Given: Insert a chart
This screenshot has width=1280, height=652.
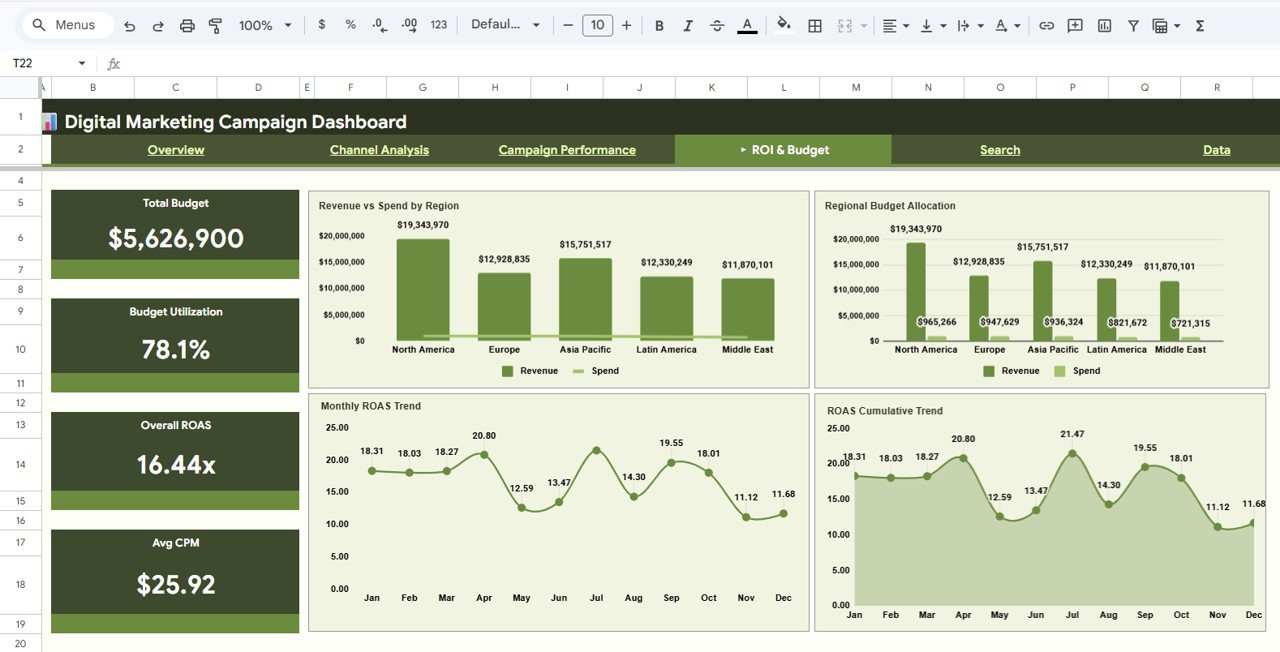Looking at the screenshot, I should [1104, 24].
